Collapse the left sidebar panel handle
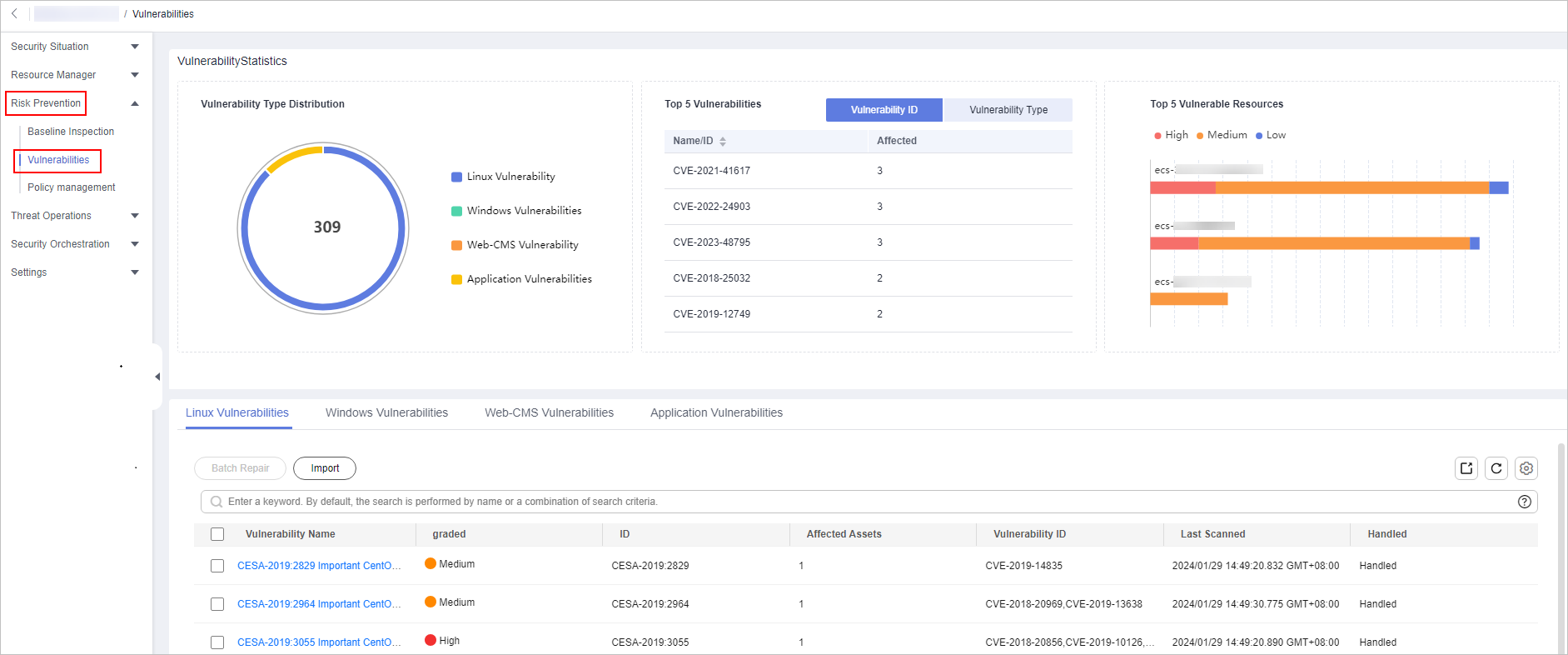This screenshot has width=1568, height=655. (157, 377)
